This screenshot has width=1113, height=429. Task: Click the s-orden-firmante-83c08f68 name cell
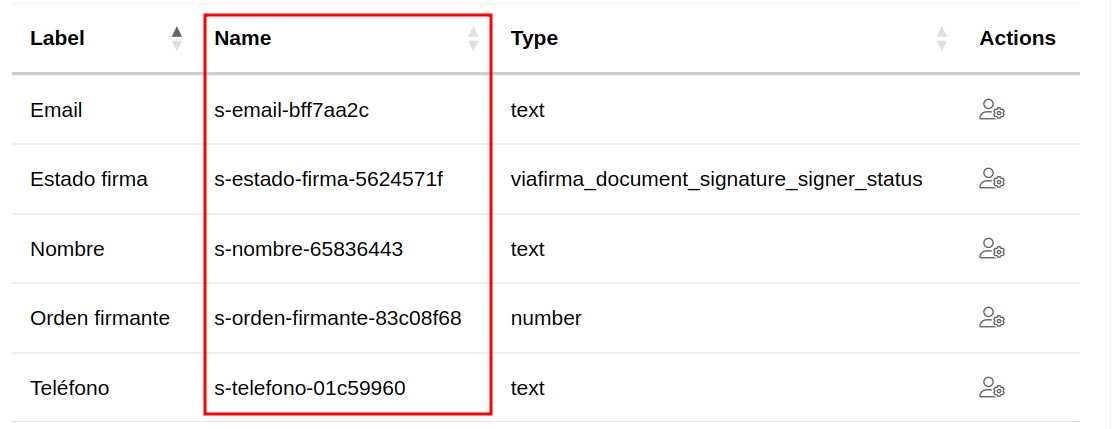pos(338,319)
